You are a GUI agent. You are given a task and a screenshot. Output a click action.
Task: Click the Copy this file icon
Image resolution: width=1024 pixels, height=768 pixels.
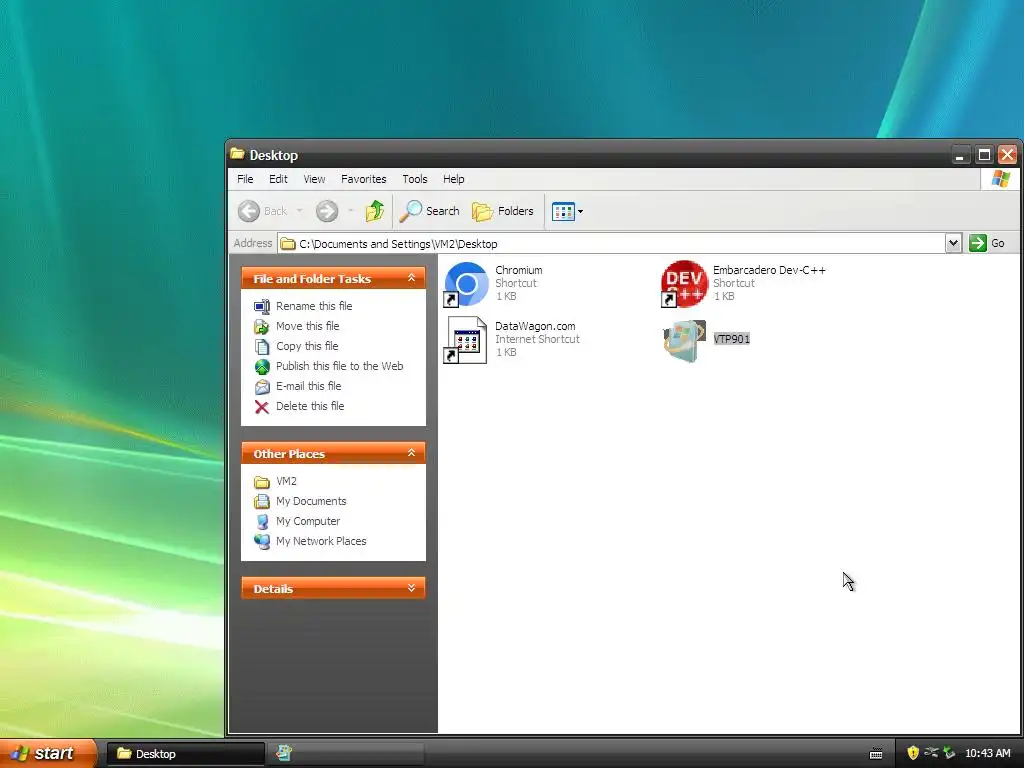point(262,347)
